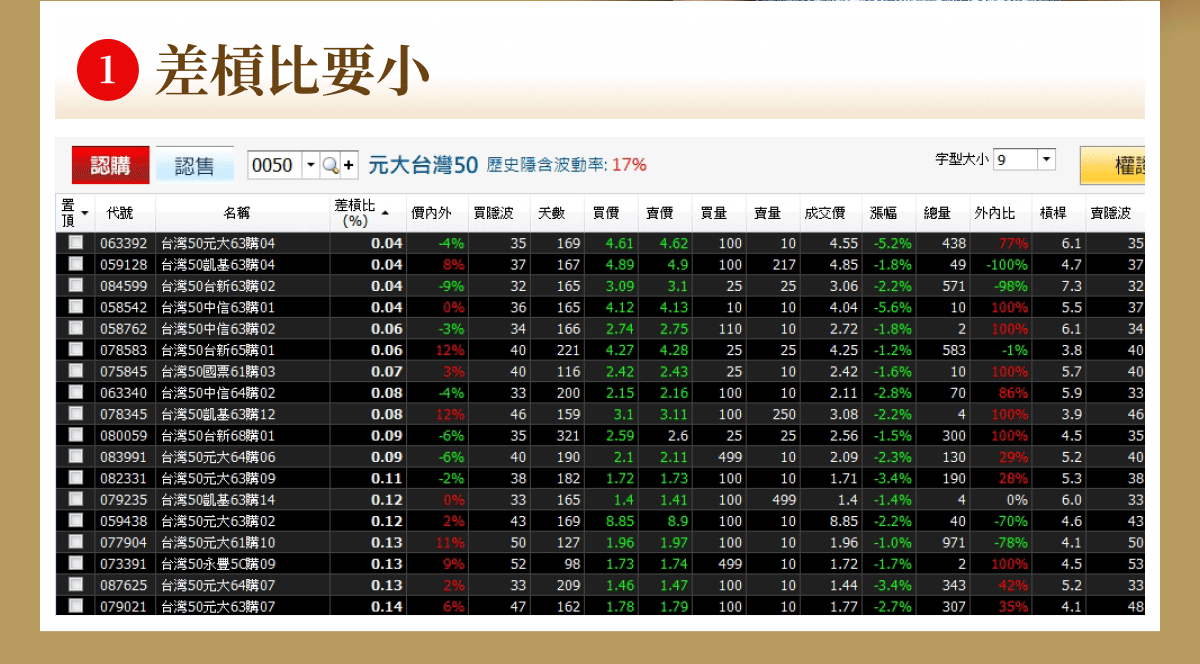Click warrant code 082331
The height and width of the screenshot is (664, 1200).
(124, 478)
